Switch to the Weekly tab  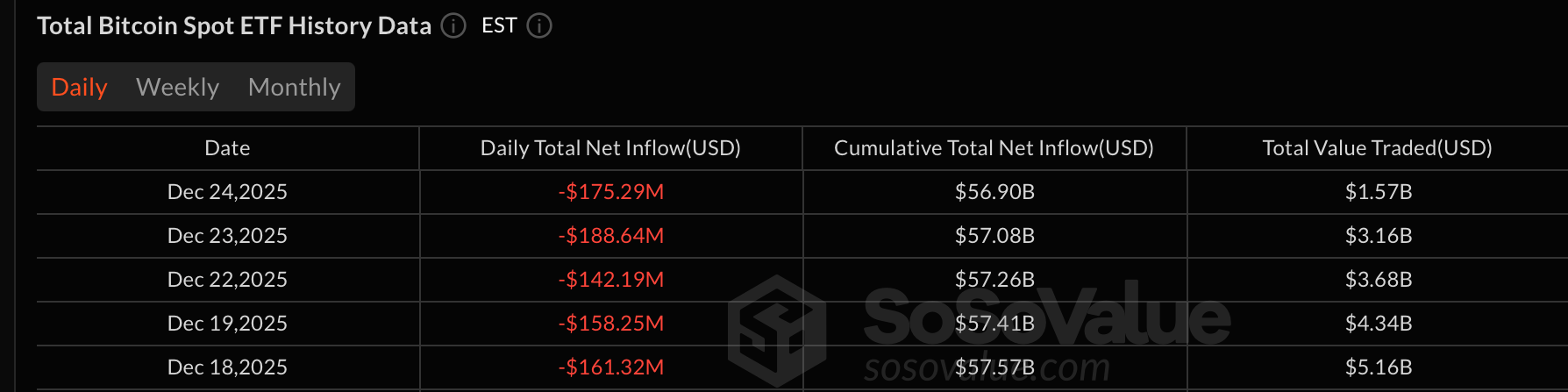(x=177, y=87)
